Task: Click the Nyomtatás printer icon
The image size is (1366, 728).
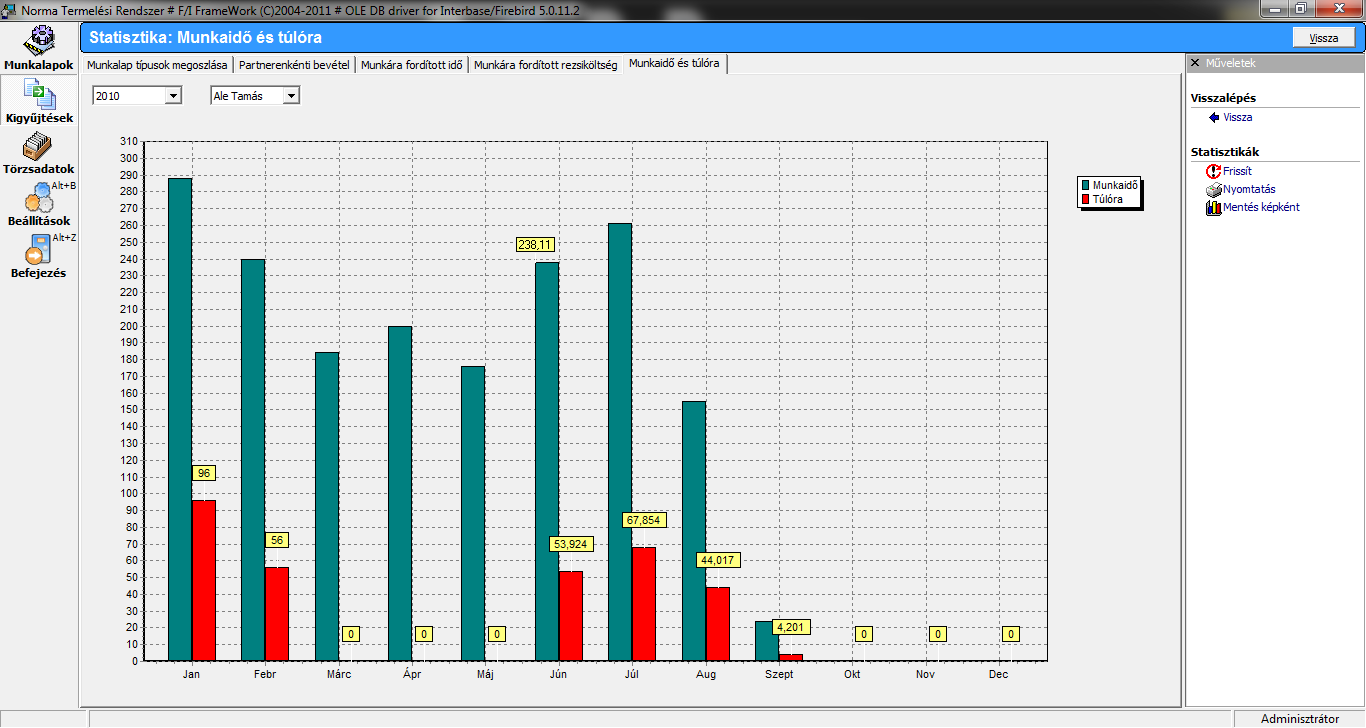Action: click(x=1214, y=190)
